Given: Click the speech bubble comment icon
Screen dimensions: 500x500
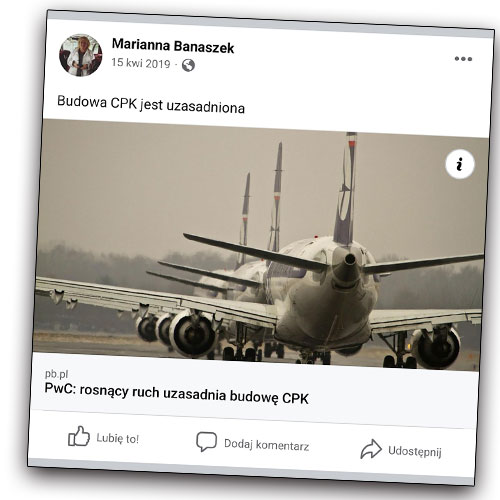Looking at the screenshot, I should (207, 442).
